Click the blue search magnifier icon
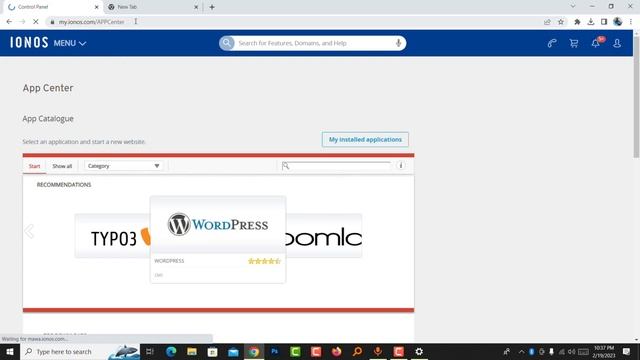 227,43
